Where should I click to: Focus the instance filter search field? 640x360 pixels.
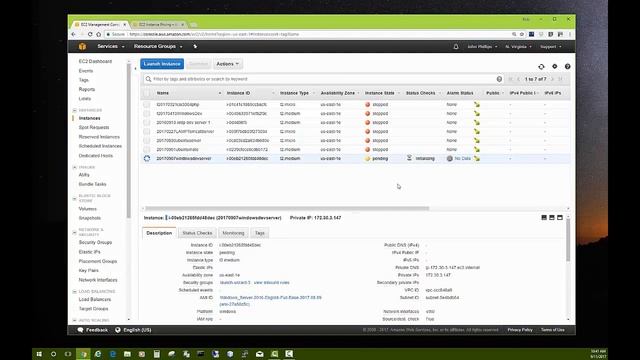tap(322, 79)
